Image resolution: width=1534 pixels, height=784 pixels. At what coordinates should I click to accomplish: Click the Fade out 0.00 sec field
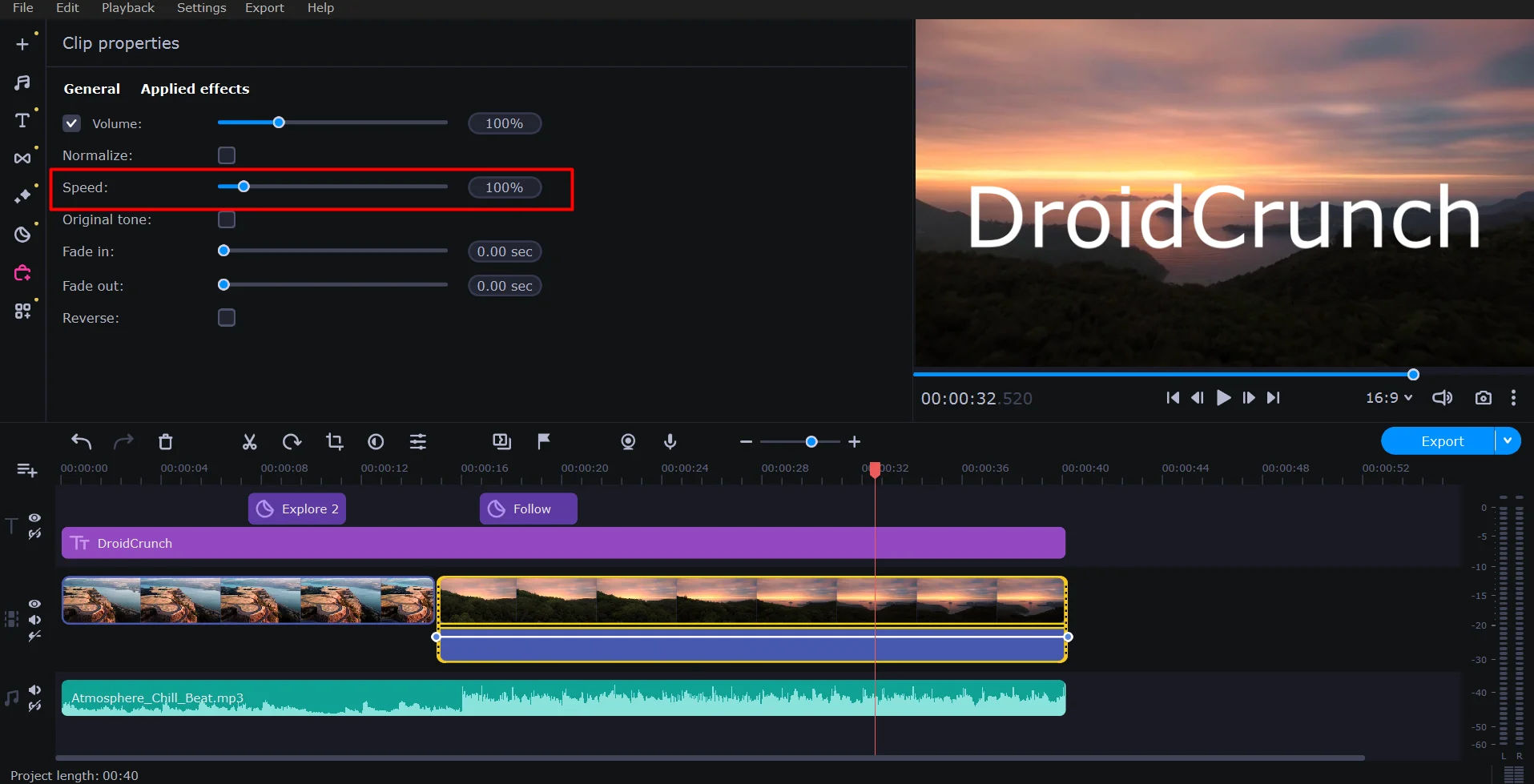tap(505, 286)
